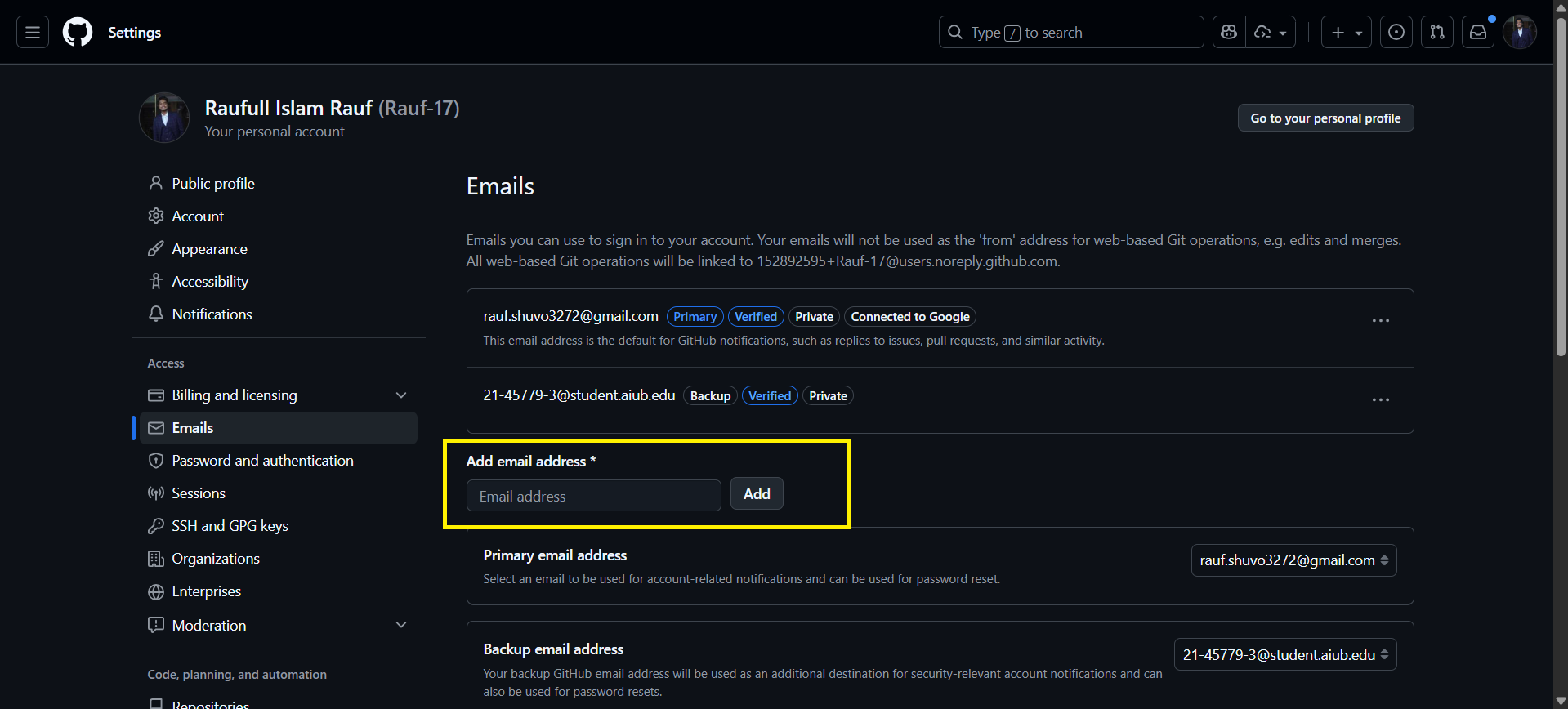Click the Connected to Google label
This screenshot has width=1568, height=709.
point(910,317)
